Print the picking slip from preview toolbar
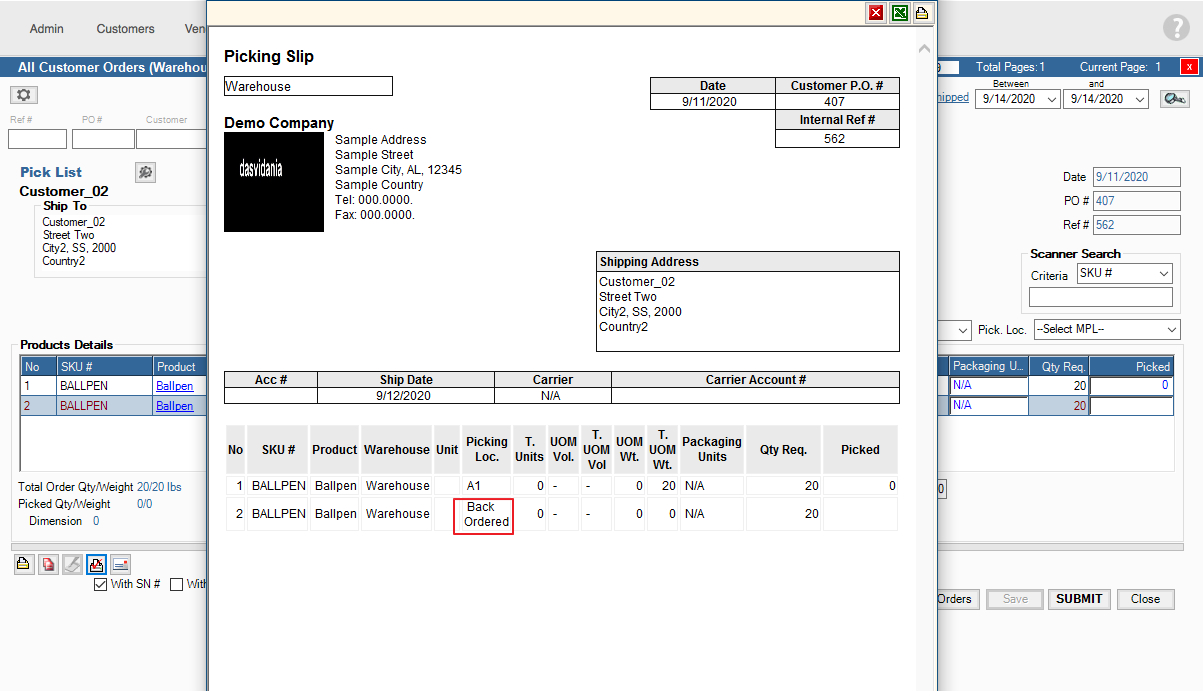The height and width of the screenshot is (691, 1203). point(922,13)
